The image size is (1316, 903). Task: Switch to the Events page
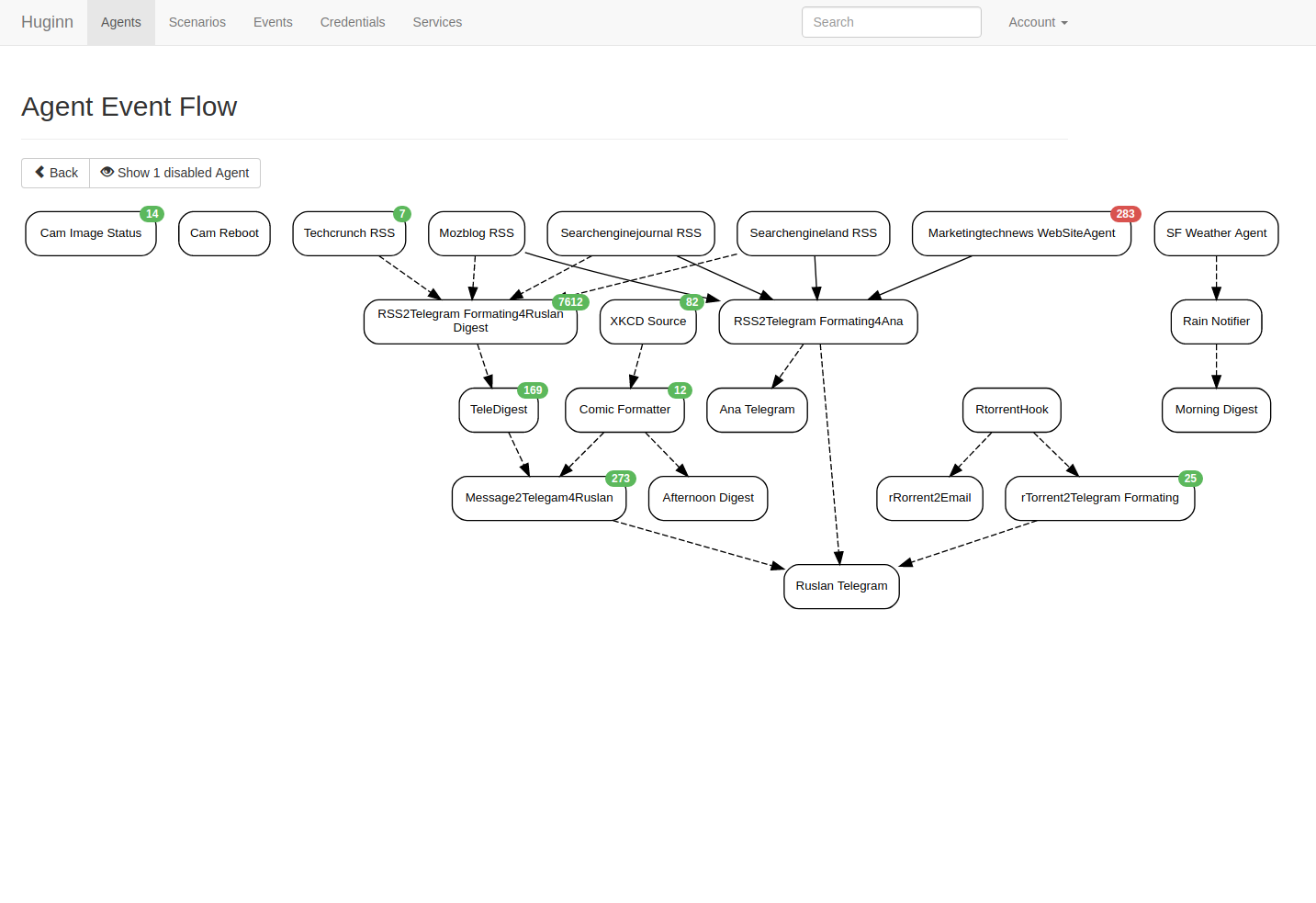273,22
